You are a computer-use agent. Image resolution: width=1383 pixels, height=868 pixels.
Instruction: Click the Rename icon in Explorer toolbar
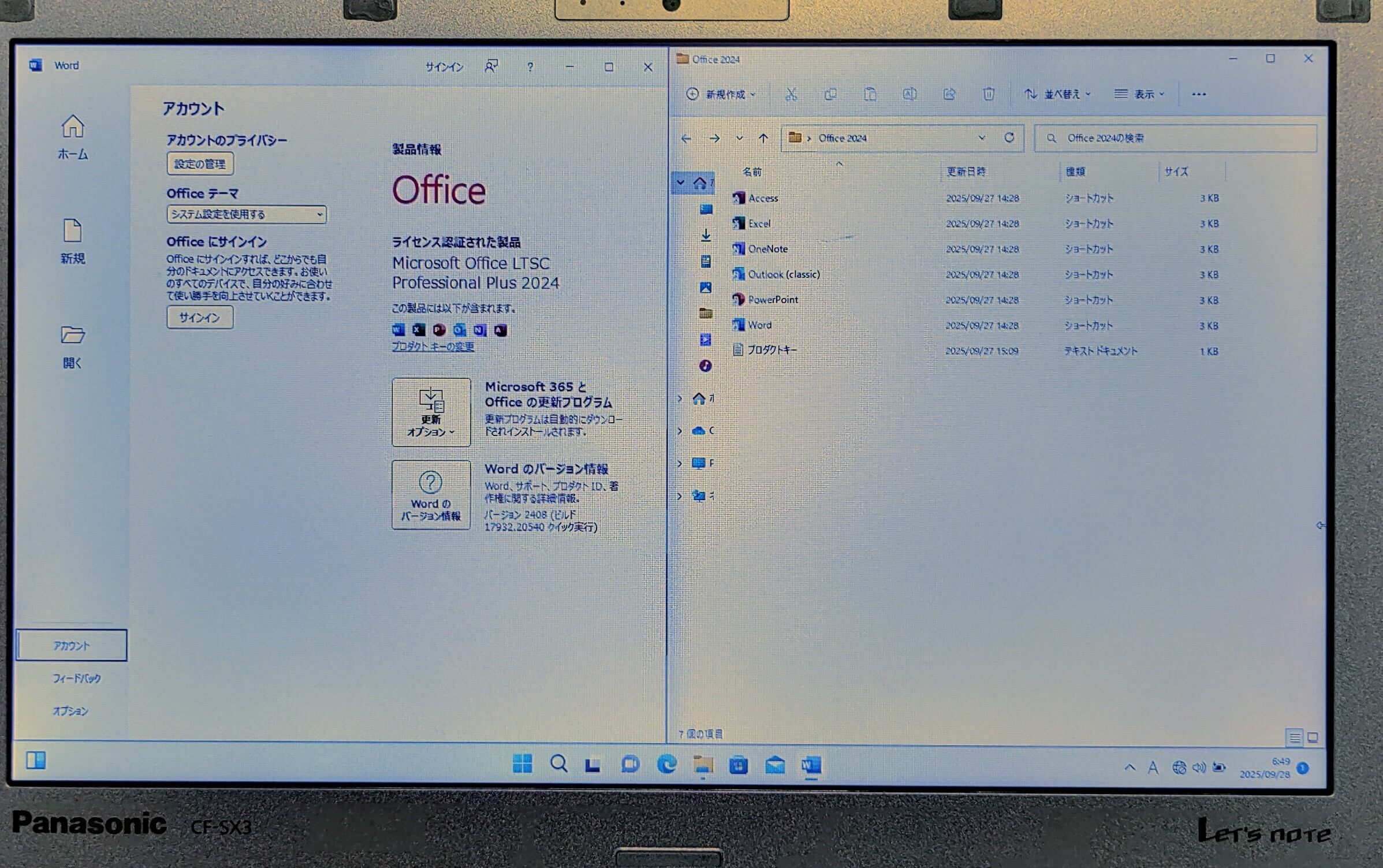909,94
